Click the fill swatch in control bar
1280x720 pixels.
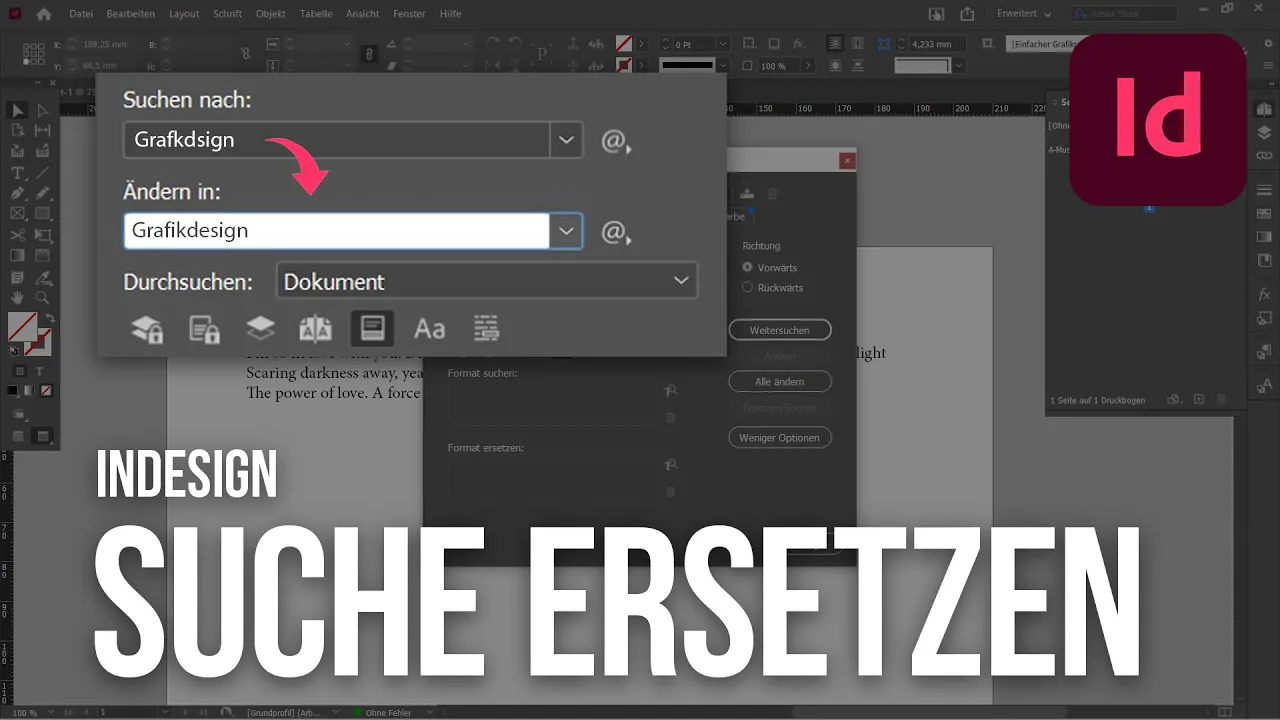point(624,44)
